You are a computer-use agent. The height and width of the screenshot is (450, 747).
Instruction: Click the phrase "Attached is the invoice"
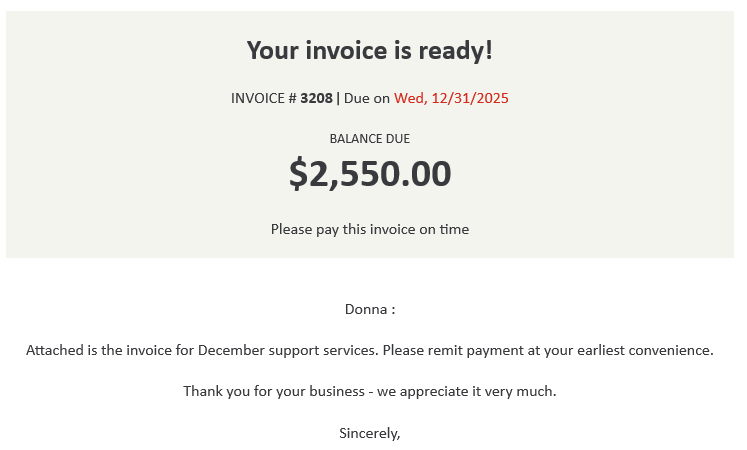pyautogui.click(x=98, y=350)
